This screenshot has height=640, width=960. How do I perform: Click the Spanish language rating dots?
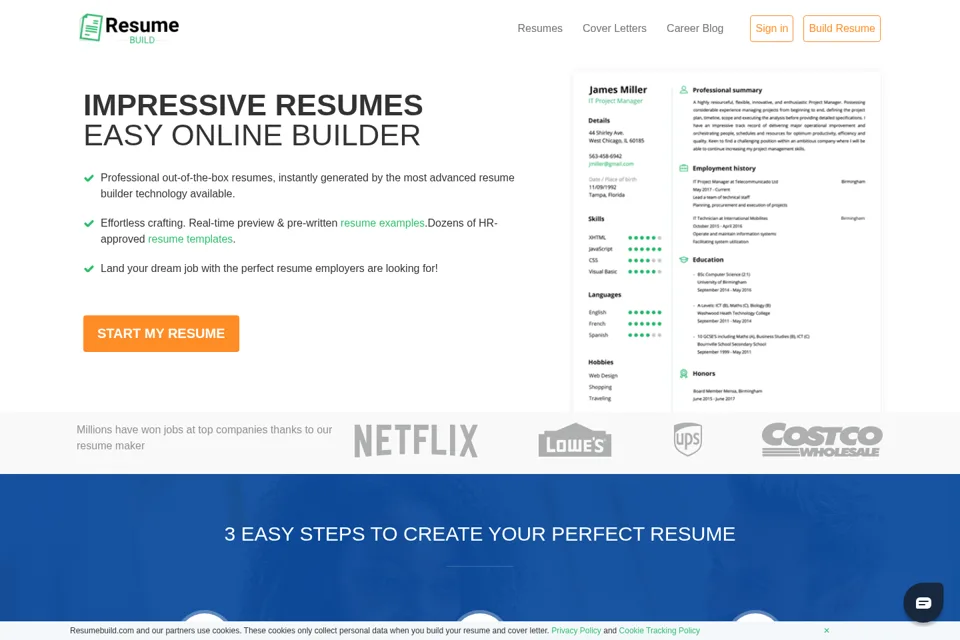click(x=645, y=335)
